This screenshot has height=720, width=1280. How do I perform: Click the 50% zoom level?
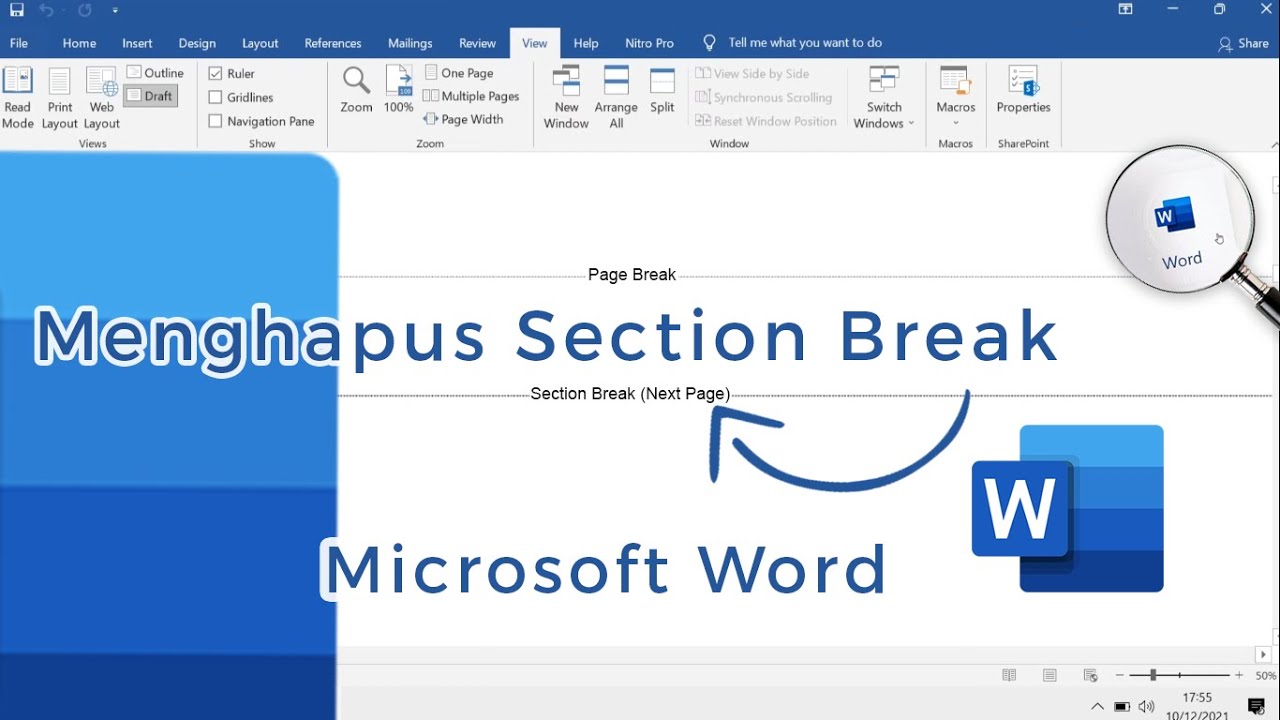point(1266,676)
